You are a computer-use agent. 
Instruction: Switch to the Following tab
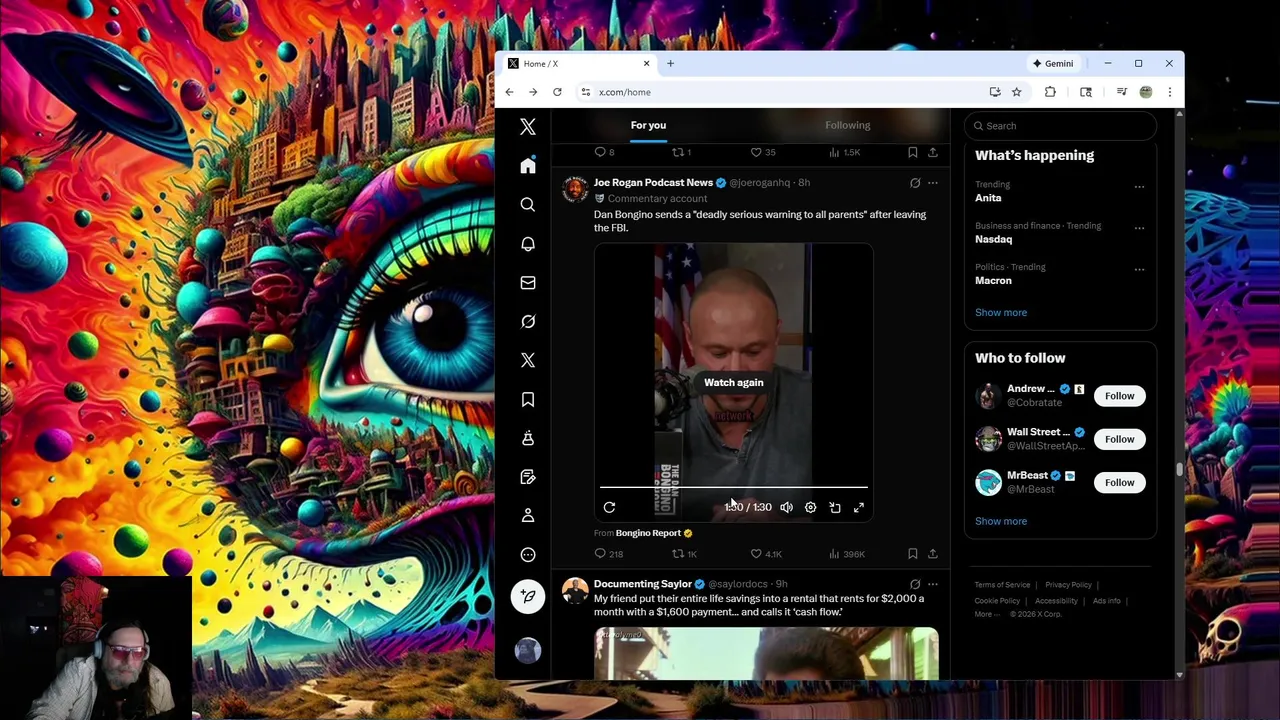(x=848, y=125)
